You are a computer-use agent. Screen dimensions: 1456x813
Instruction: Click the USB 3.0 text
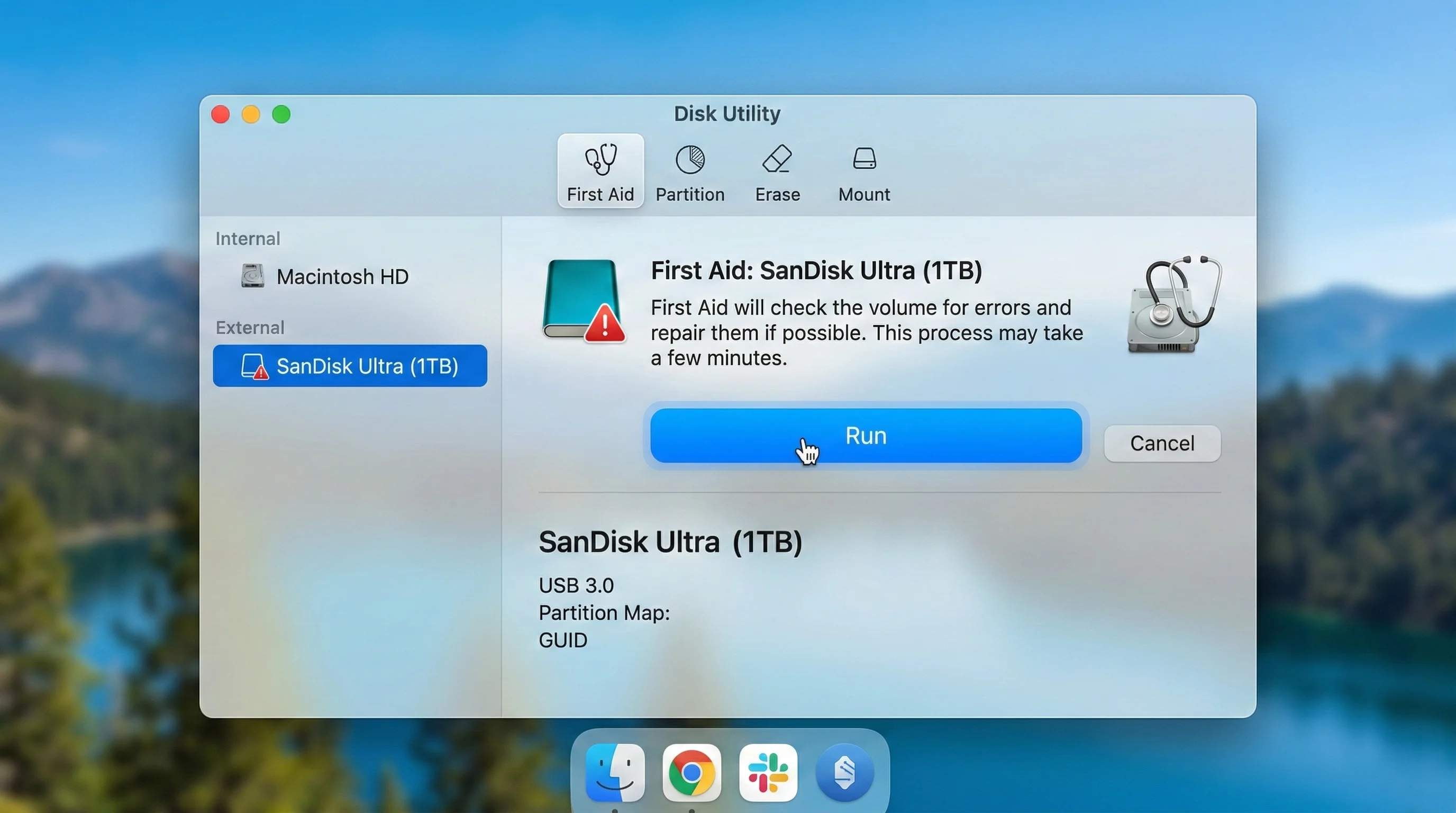tap(576, 585)
